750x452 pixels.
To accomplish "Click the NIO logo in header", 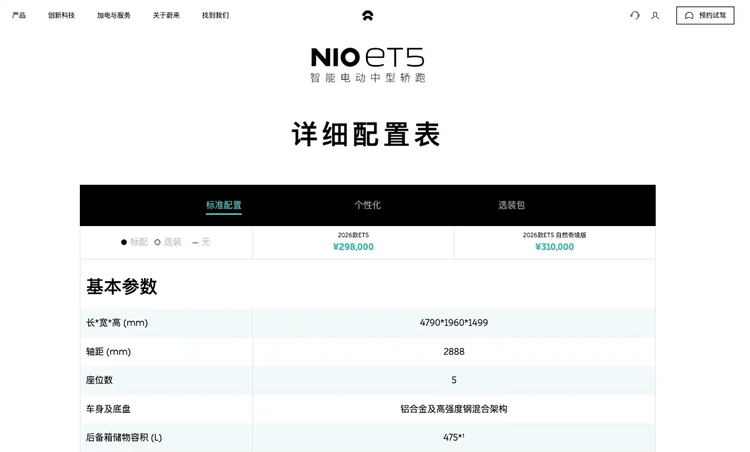I will [367, 15].
